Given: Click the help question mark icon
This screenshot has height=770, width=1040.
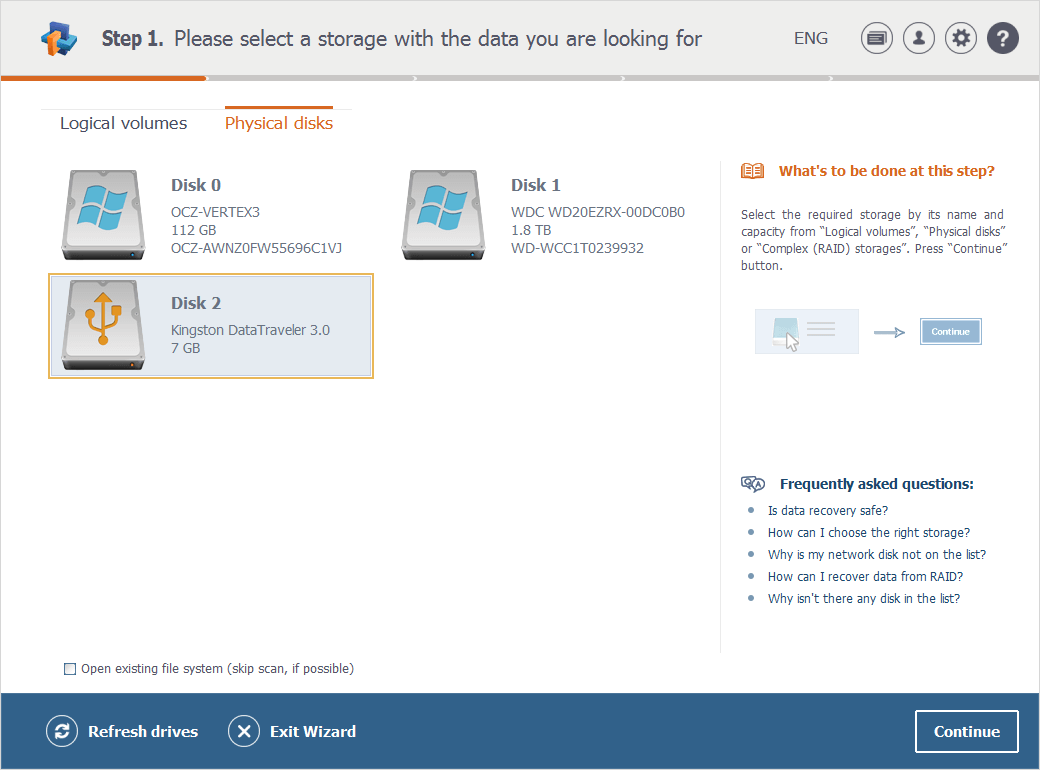Looking at the screenshot, I should click(x=1002, y=37).
